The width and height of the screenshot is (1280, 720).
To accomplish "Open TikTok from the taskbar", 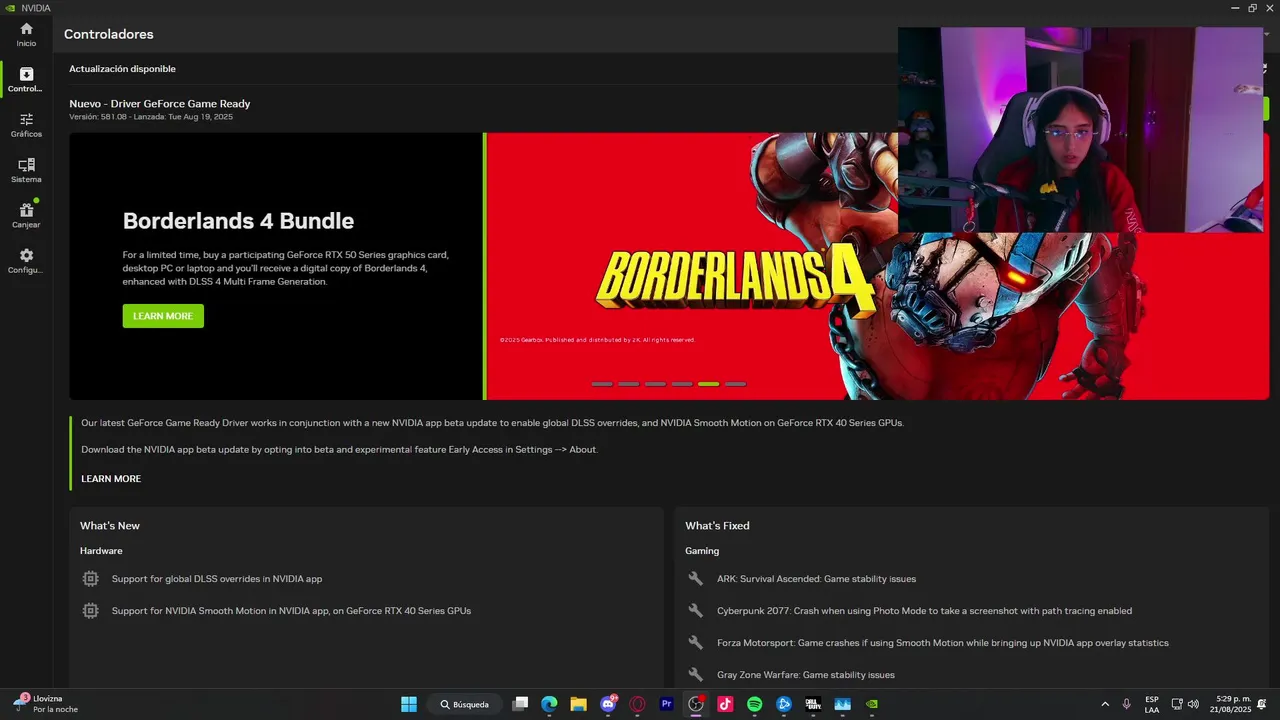I will [x=725, y=704].
